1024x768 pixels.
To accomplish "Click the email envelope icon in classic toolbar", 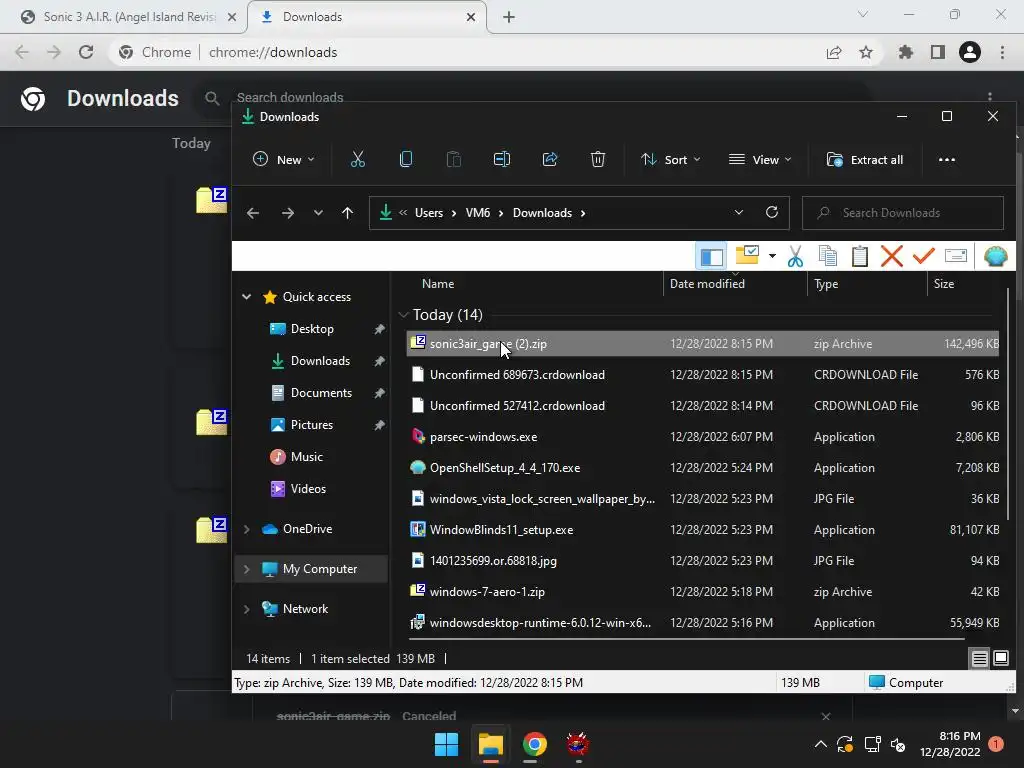I will [x=955, y=255].
